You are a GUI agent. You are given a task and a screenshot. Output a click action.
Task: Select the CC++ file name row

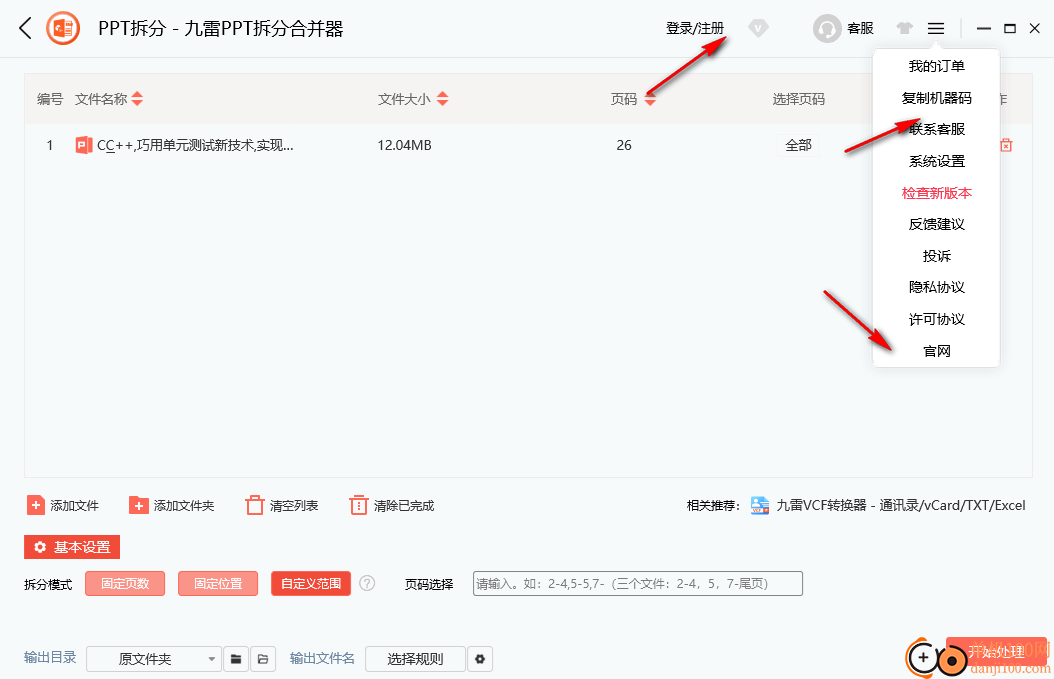(195, 145)
